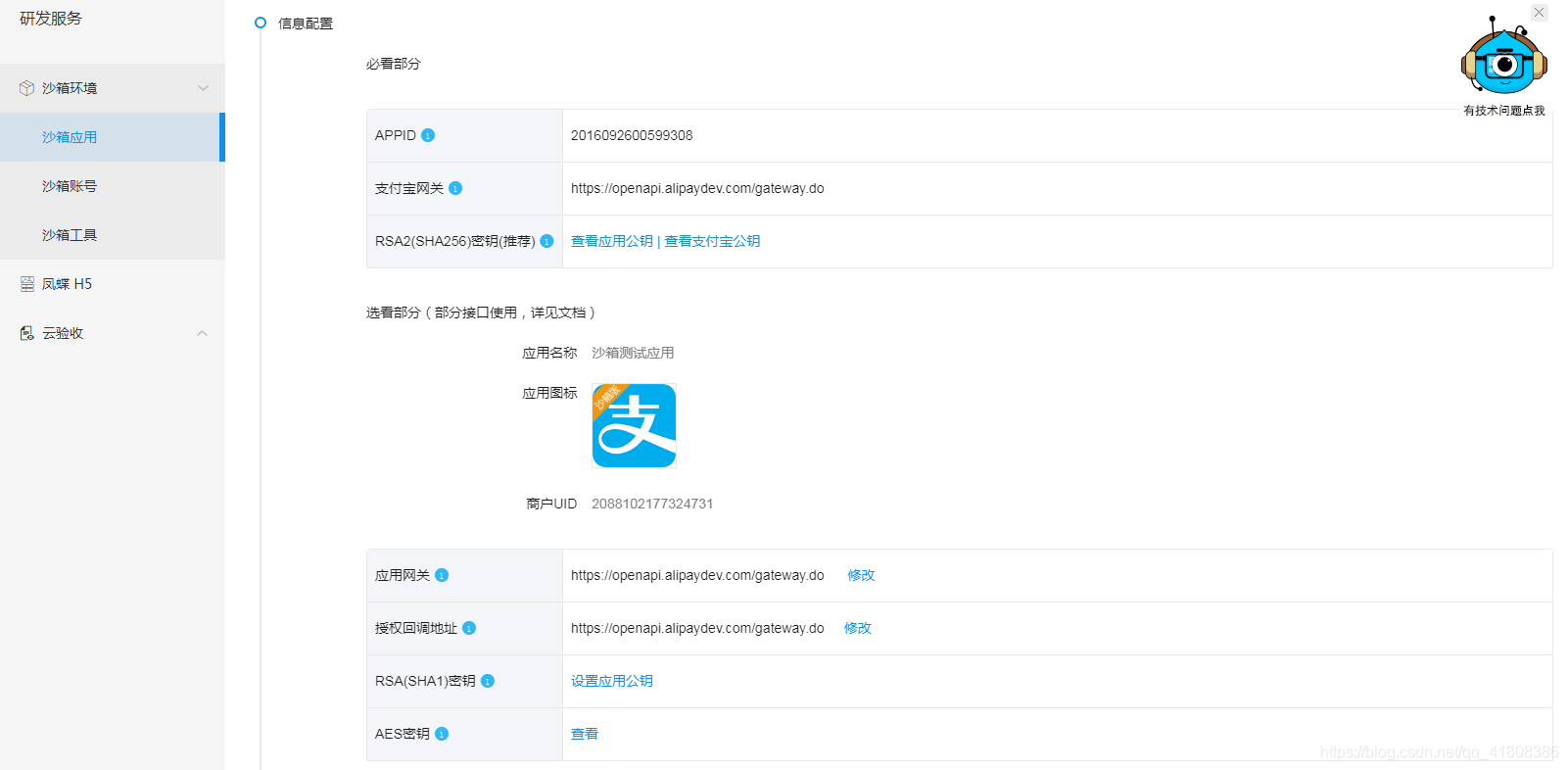Click the 应用网关 URL value
The width and height of the screenshot is (1568, 770).
[x=697, y=575]
